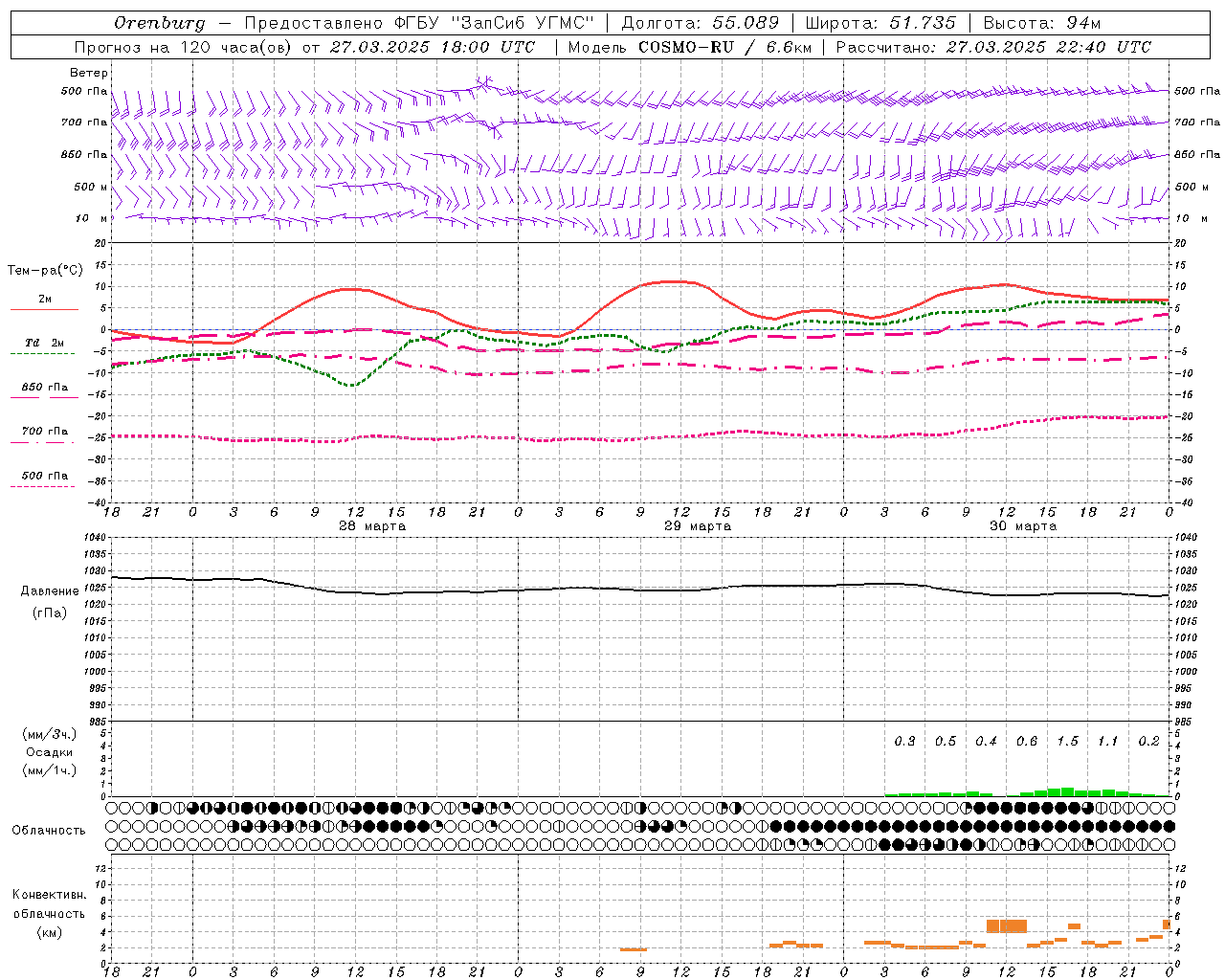
Task: Click the Давление panel label
Action: pos(50,591)
